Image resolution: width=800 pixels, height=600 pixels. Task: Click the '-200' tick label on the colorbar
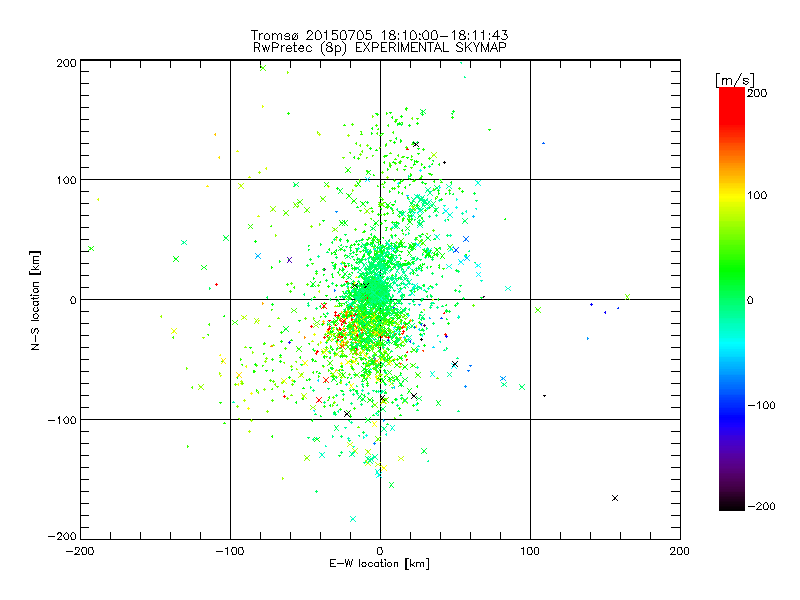click(x=761, y=506)
